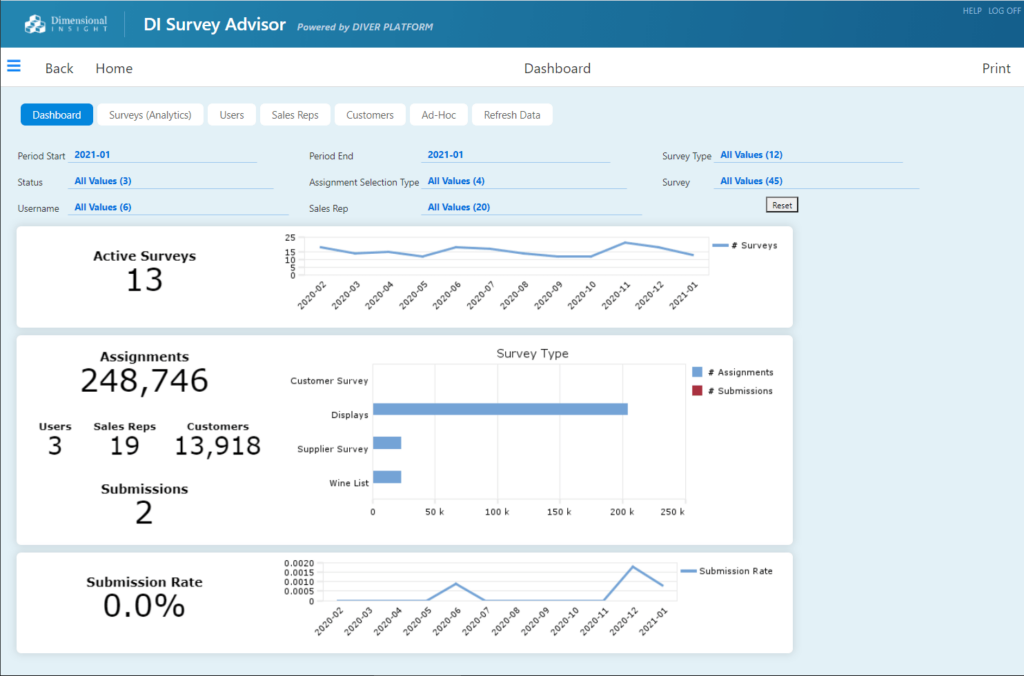The image size is (1024, 676).
Task: Switch to the Surveys (Analytics) tab
Action: [x=150, y=115]
